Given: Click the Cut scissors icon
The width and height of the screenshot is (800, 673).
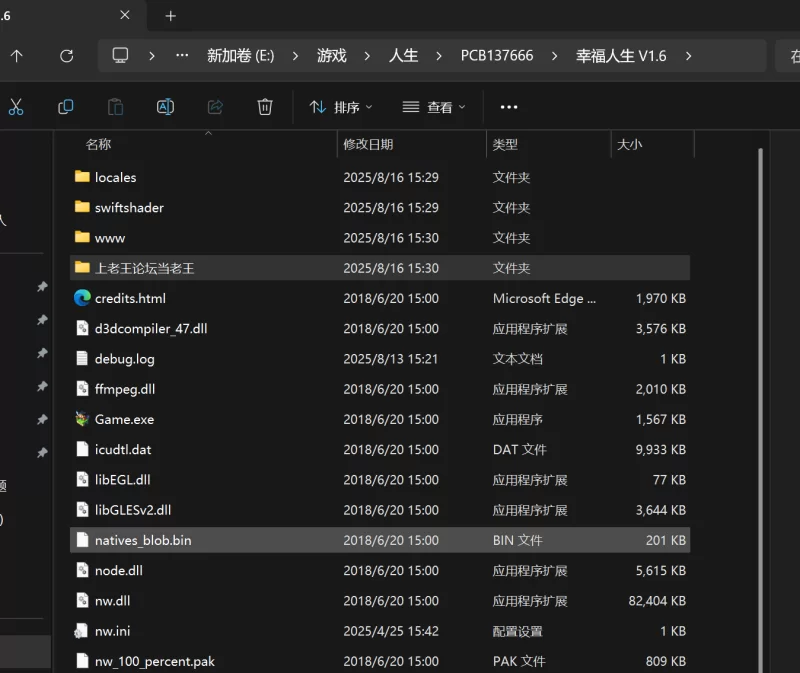Looking at the screenshot, I should click(16, 107).
